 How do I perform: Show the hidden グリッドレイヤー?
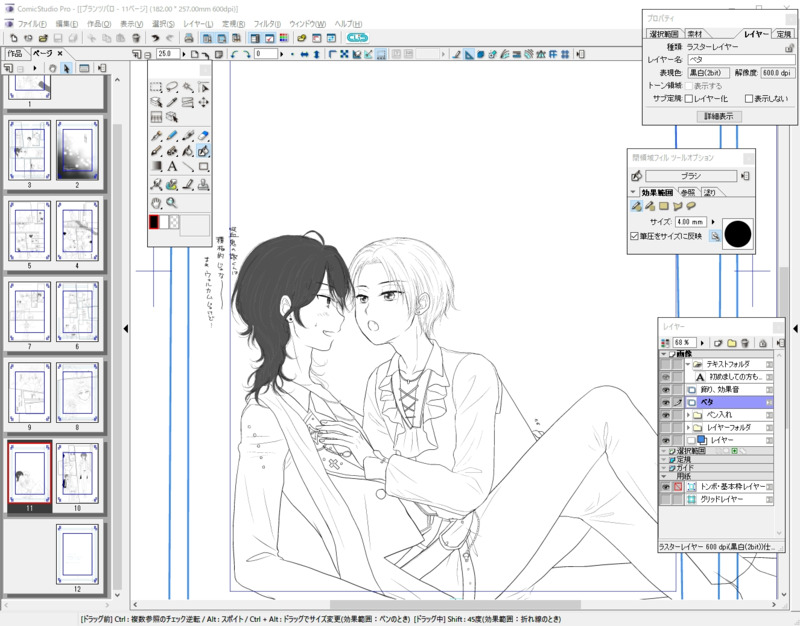click(665, 499)
